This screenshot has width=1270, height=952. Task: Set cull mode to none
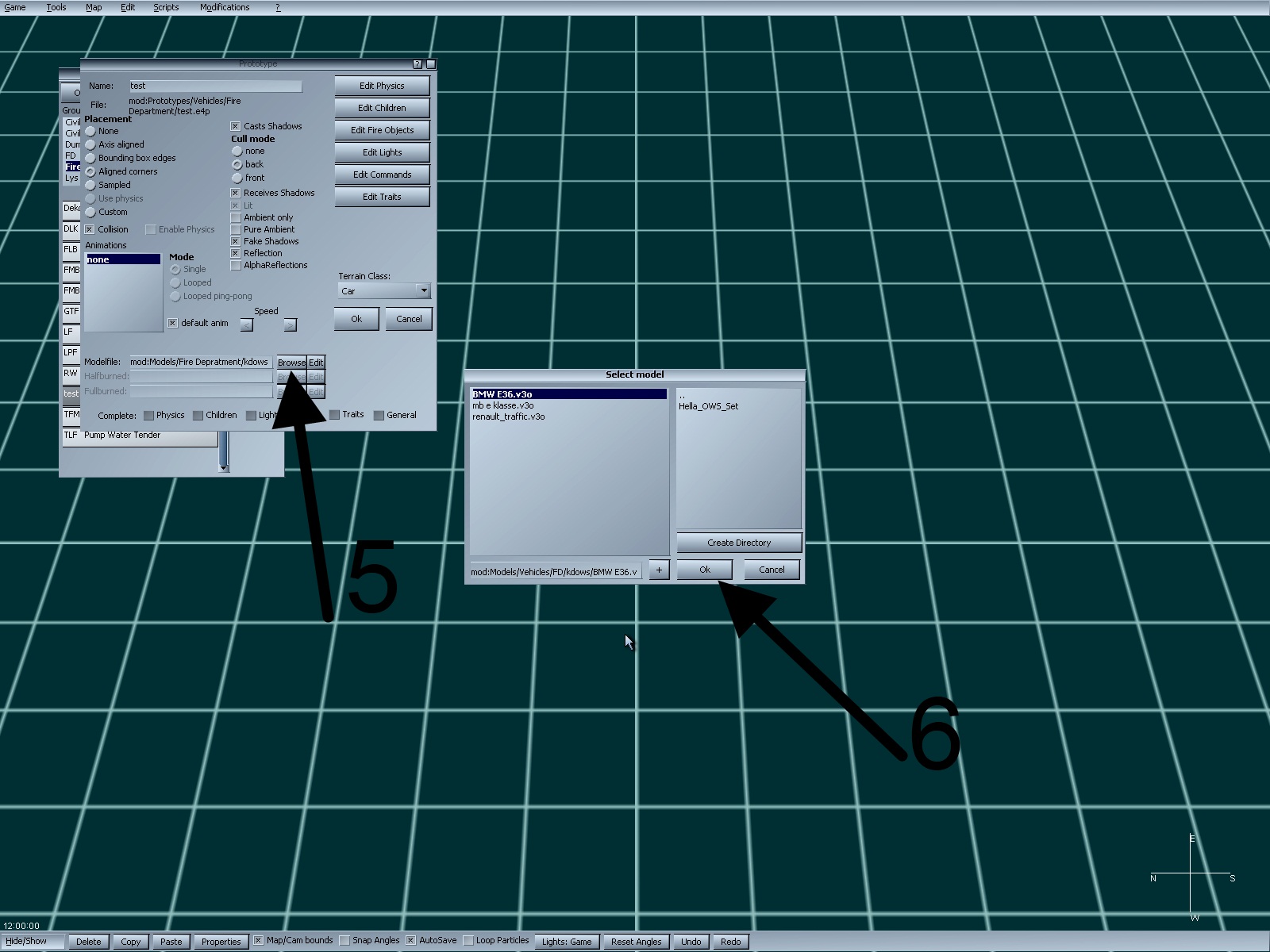(237, 152)
